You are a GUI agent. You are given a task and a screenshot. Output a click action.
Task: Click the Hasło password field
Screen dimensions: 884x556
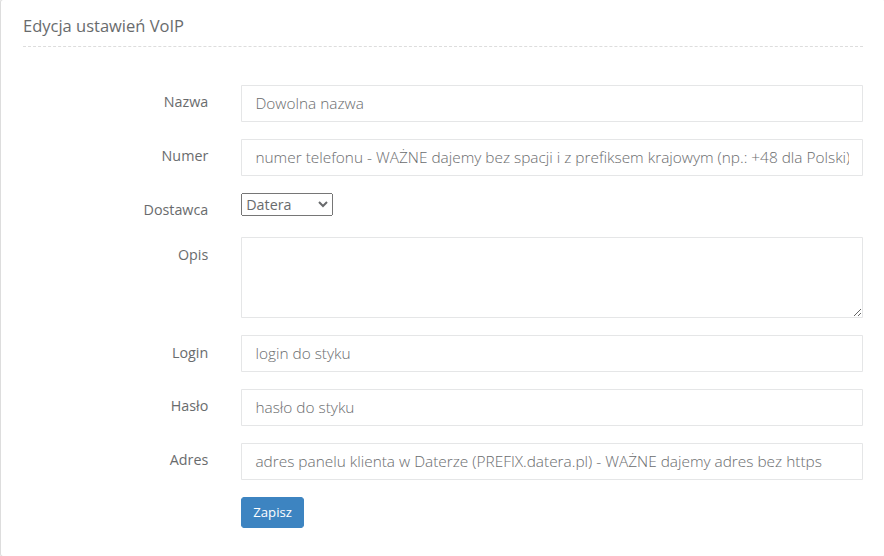point(551,407)
